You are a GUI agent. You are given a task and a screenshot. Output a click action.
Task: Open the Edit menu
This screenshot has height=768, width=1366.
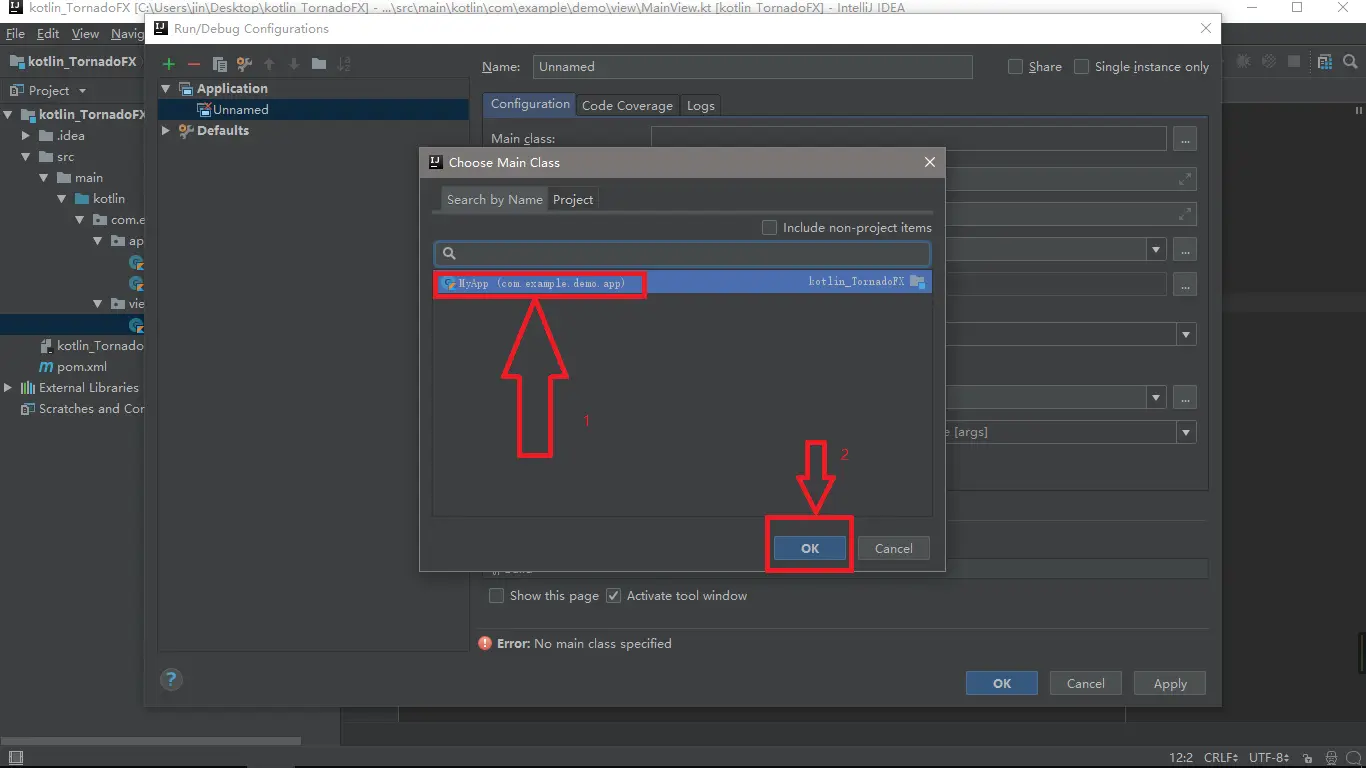coord(48,33)
